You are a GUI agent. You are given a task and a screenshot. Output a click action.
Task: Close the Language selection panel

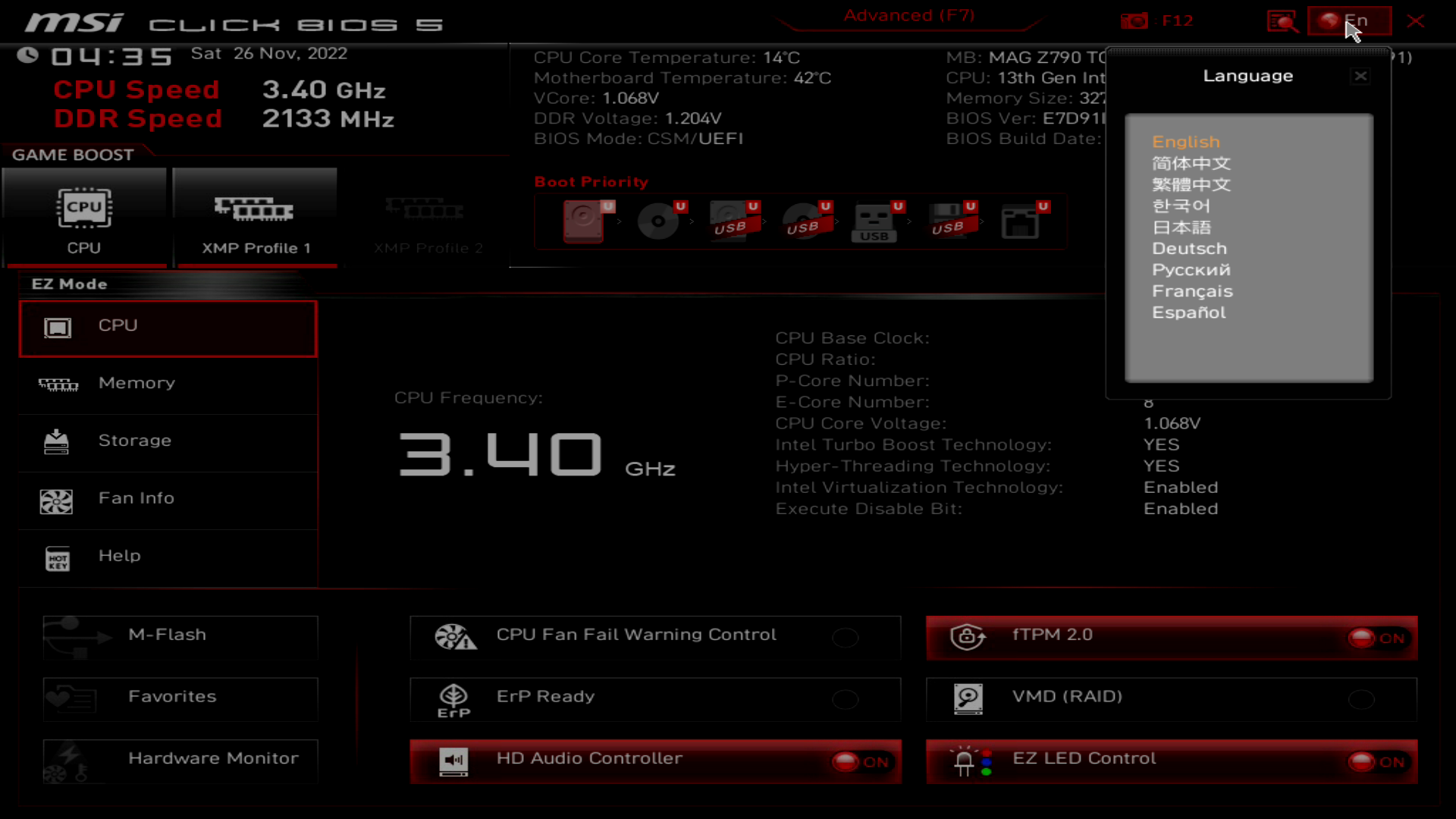click(1361, 76)
